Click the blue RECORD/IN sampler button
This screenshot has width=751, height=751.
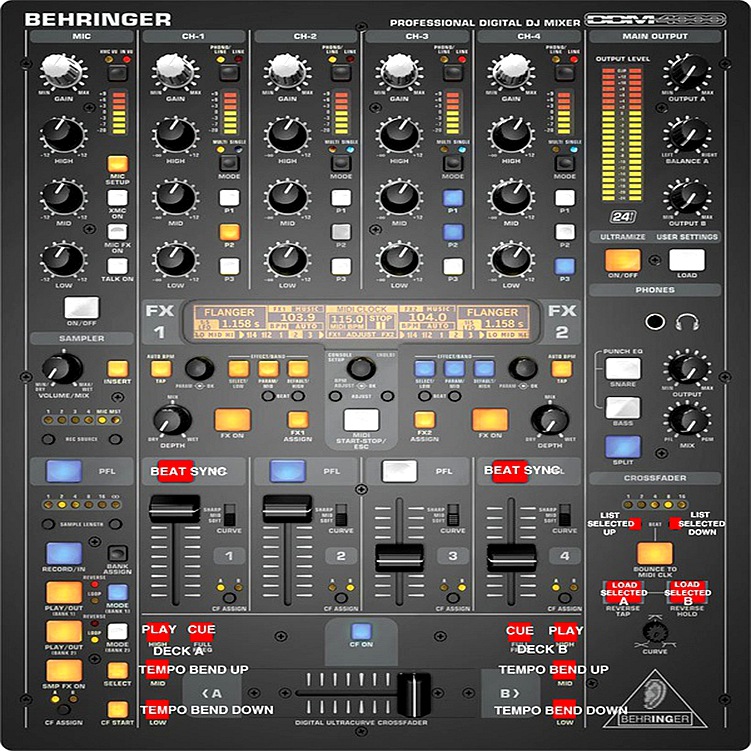tap(64, 554)
